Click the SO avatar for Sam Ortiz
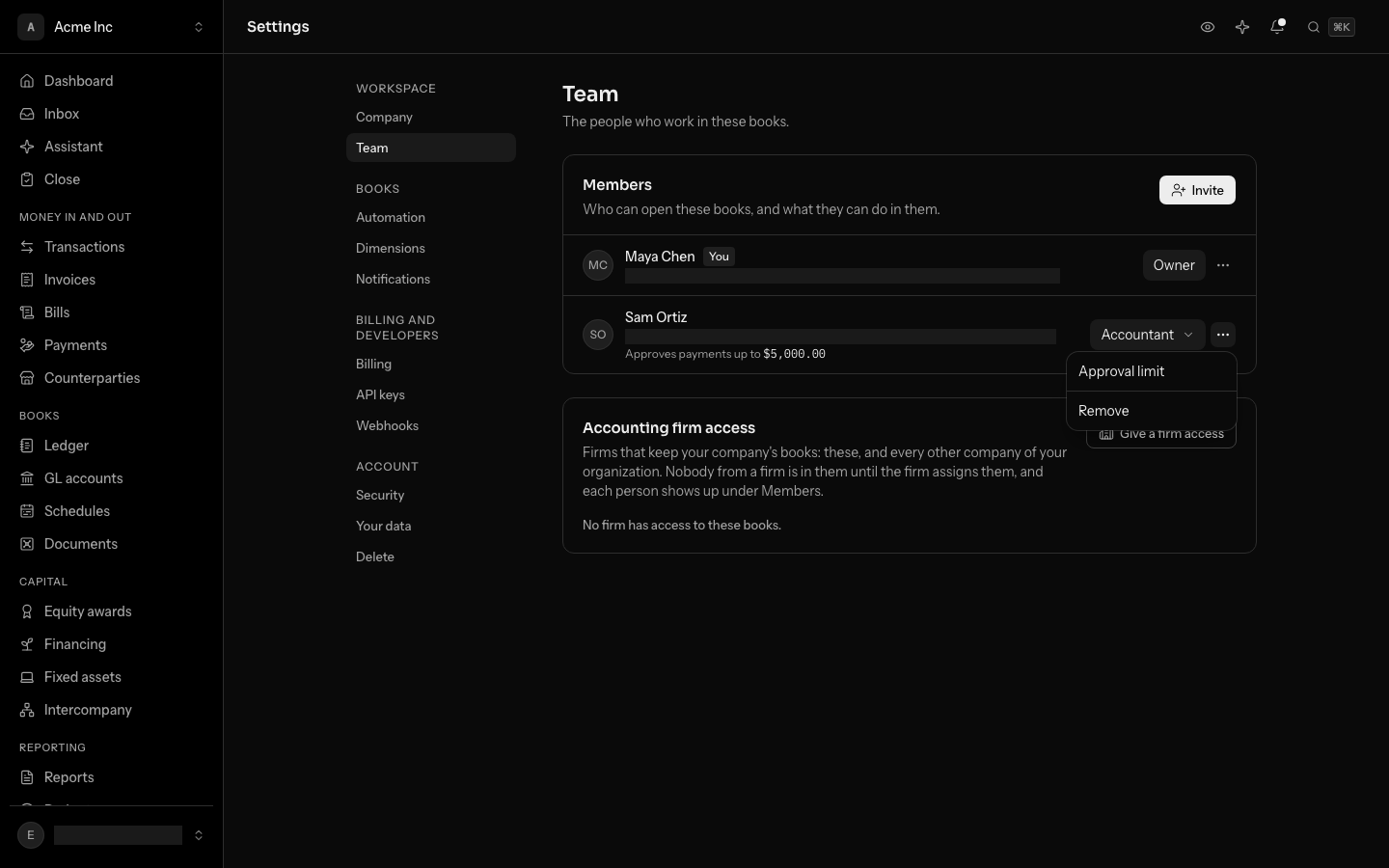Image resolution: width=1389 pixels, height=868 pixels. (598, 335)
